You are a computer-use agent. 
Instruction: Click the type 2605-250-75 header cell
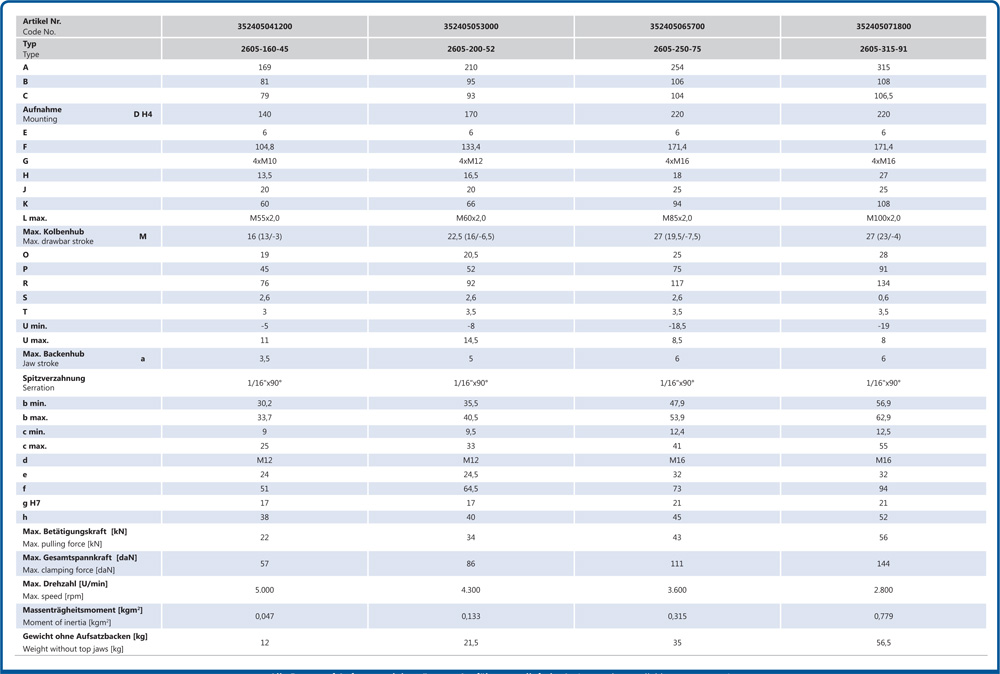(x=677, y=49)
